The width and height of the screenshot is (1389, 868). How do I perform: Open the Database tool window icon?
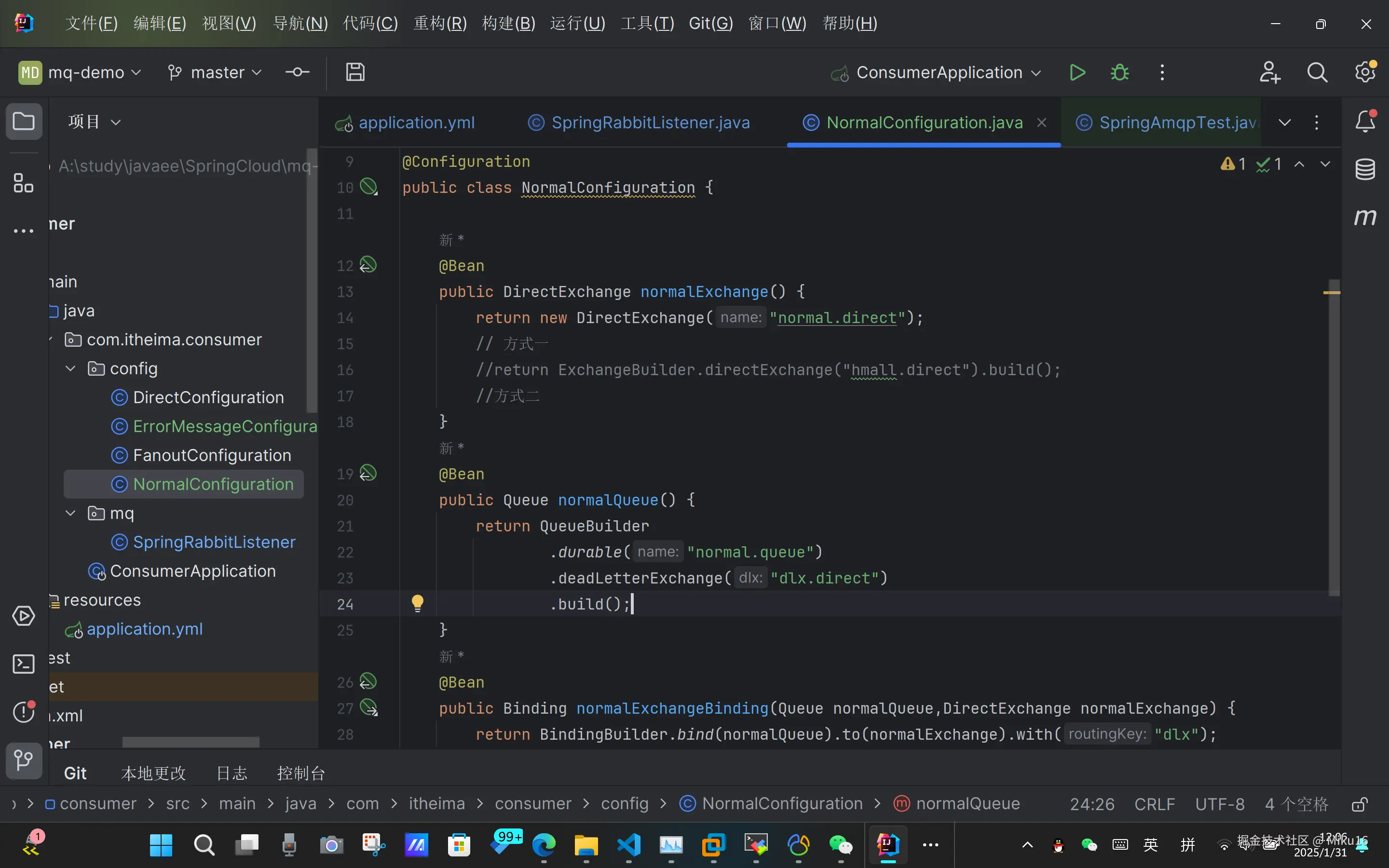[1365, 169]
